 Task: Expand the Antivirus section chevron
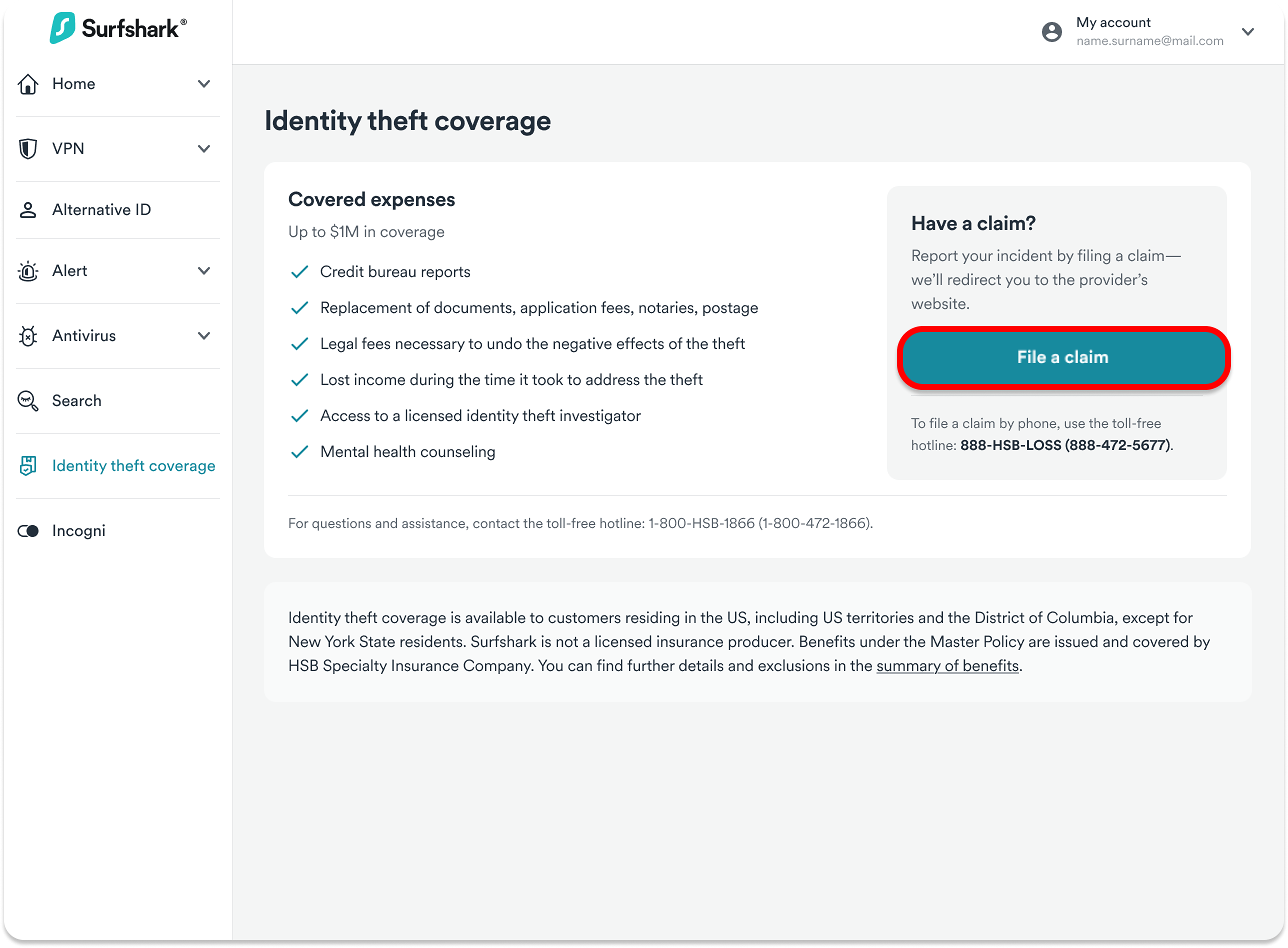pos(203,335)
